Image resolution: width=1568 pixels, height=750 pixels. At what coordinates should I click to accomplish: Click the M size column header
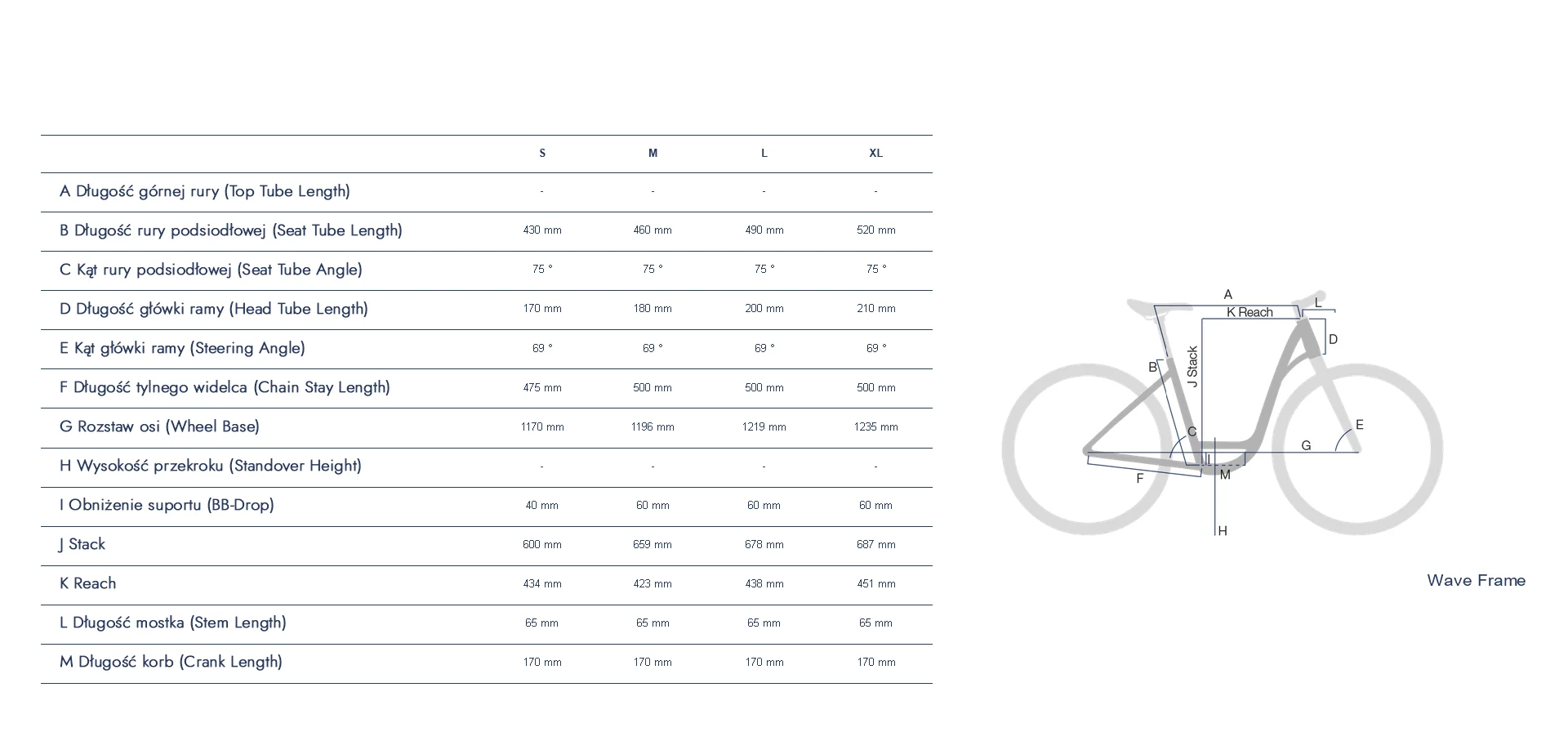coord(653,154)
